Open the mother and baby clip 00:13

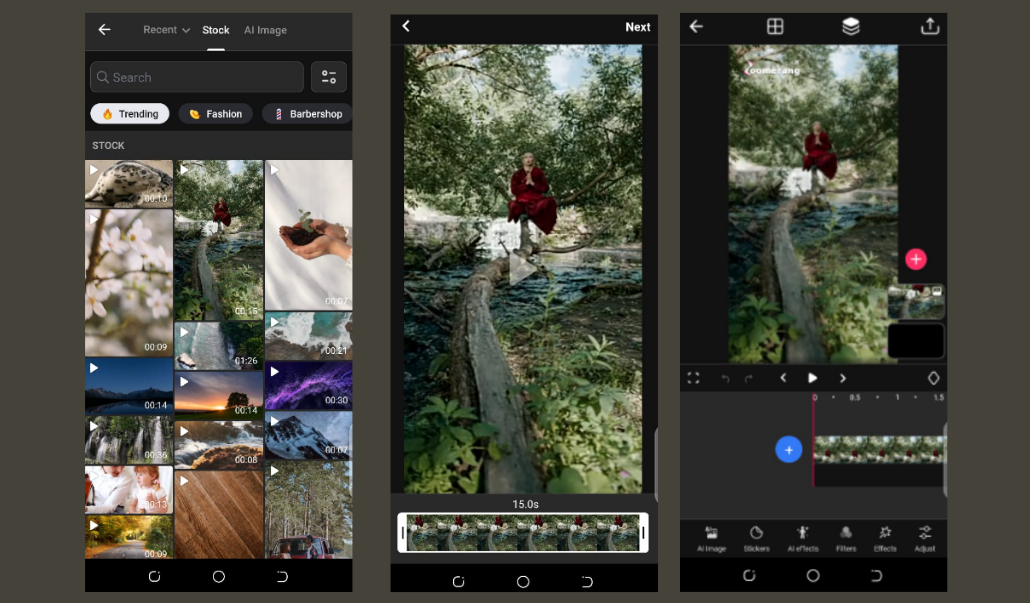pos(129,489)
